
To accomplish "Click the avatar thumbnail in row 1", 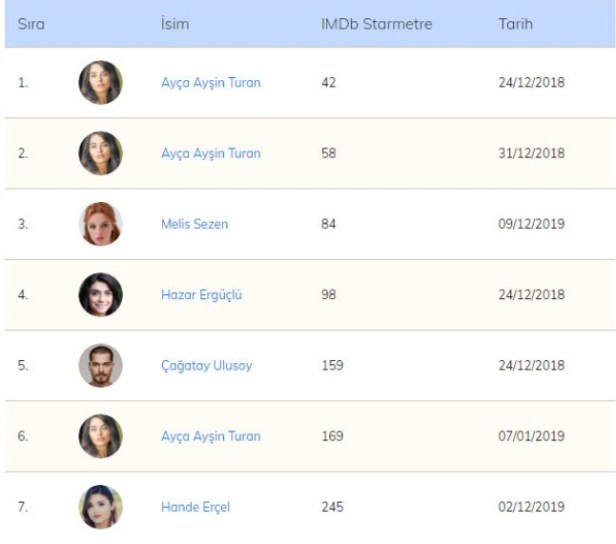I will pyautogui.click(x=100, y=83).
